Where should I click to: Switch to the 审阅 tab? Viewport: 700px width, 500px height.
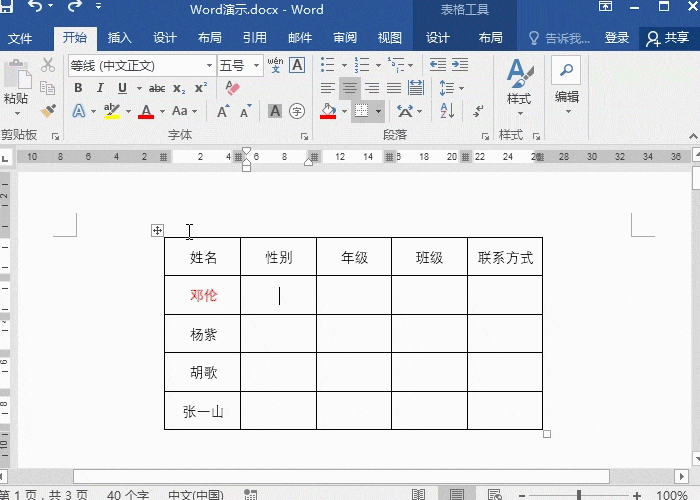coord(345,38)
